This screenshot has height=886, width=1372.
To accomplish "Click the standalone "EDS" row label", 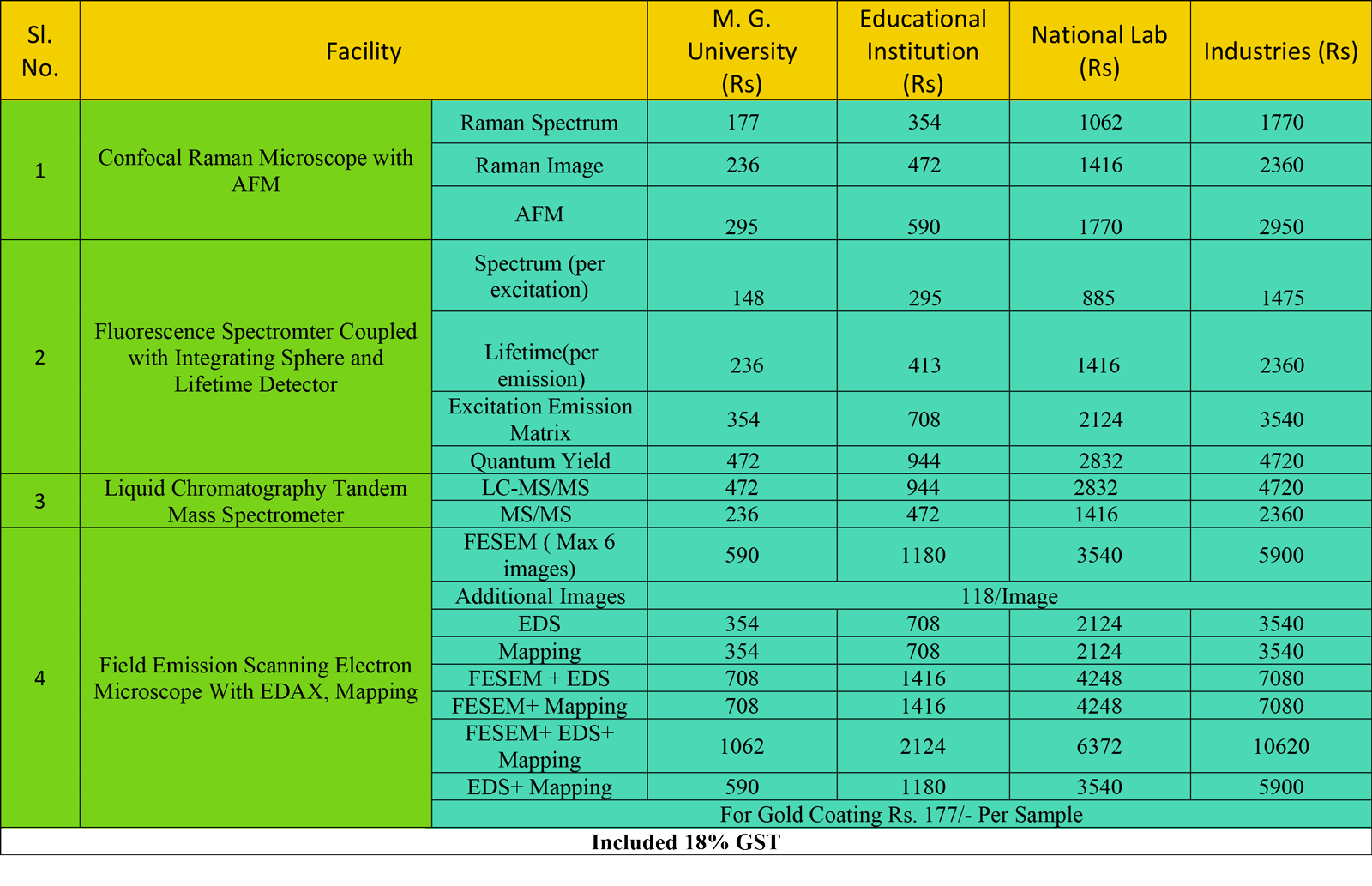I will (539, 624).
